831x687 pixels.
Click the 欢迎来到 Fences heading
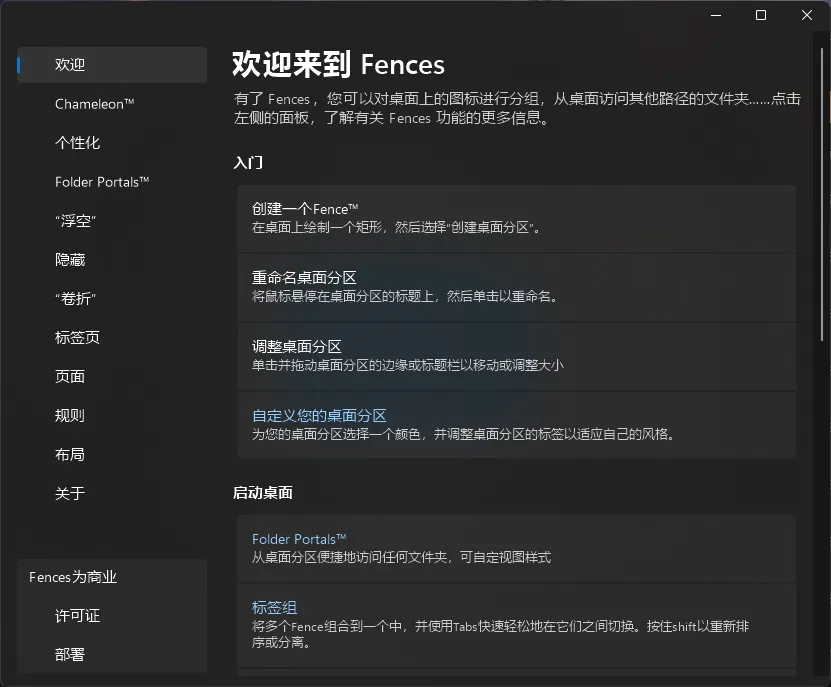click(338, 65)
